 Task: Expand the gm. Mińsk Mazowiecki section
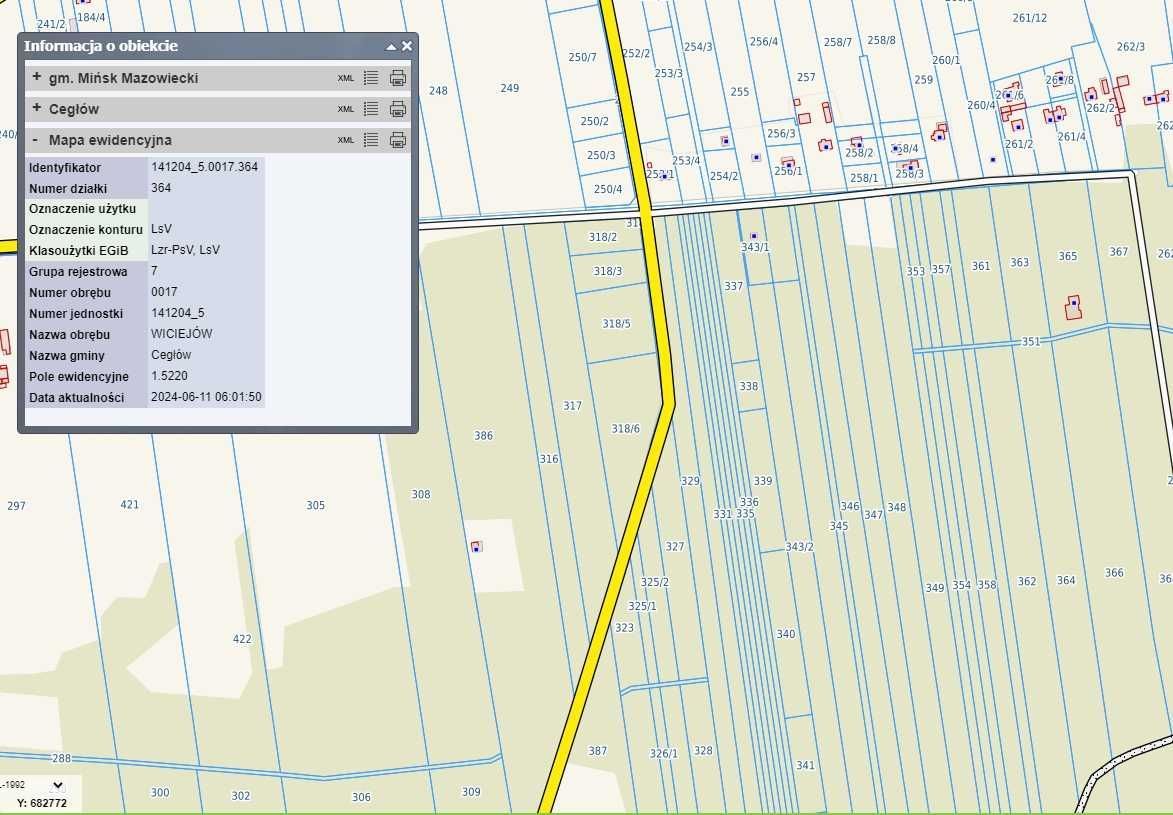coord(37,78)
